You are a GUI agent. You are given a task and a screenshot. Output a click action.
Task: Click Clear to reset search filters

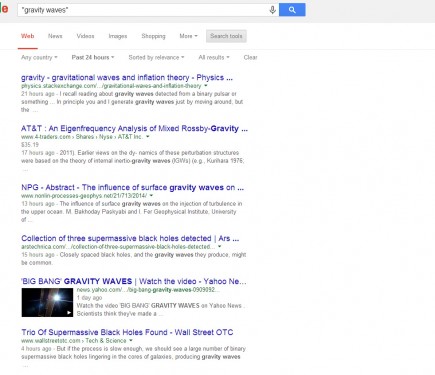(250, 57)
